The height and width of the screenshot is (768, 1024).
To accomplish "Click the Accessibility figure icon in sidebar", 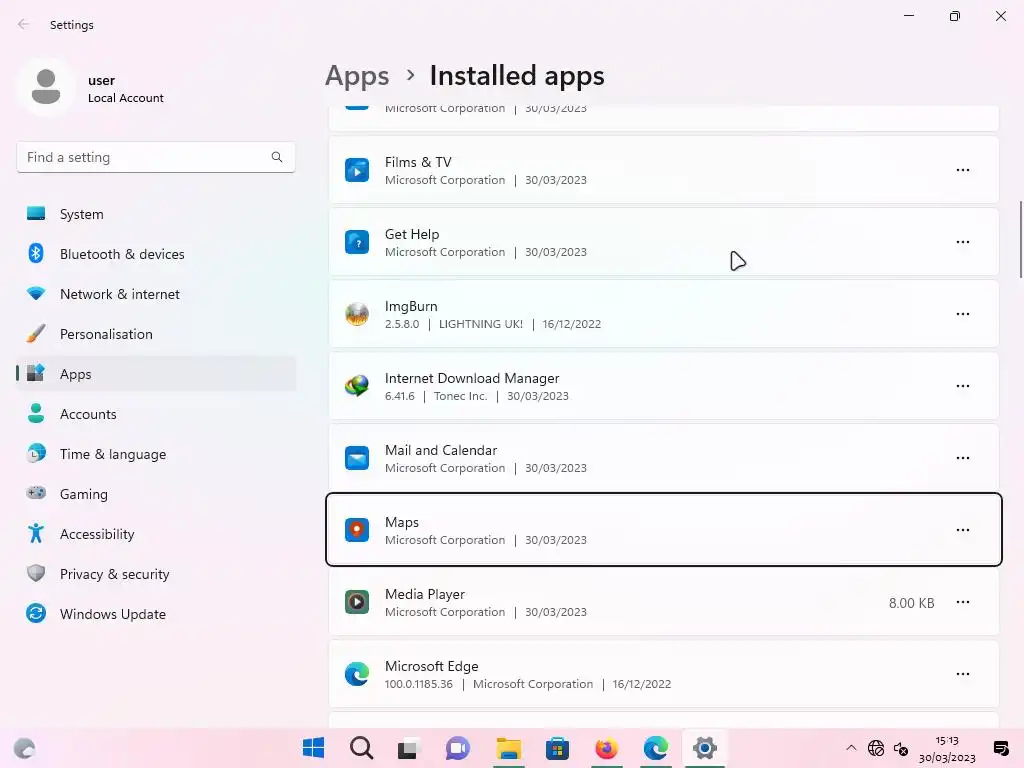I will (x=36, y=534).
